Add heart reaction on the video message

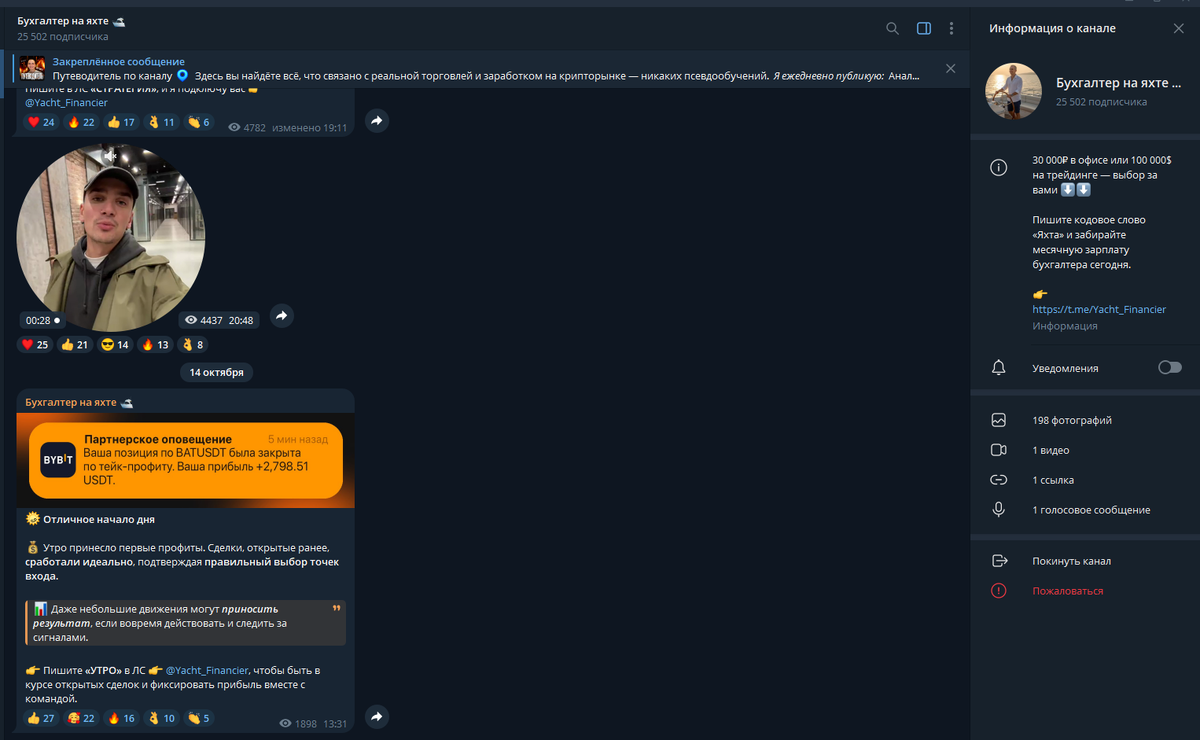click(x=35, y=345)
